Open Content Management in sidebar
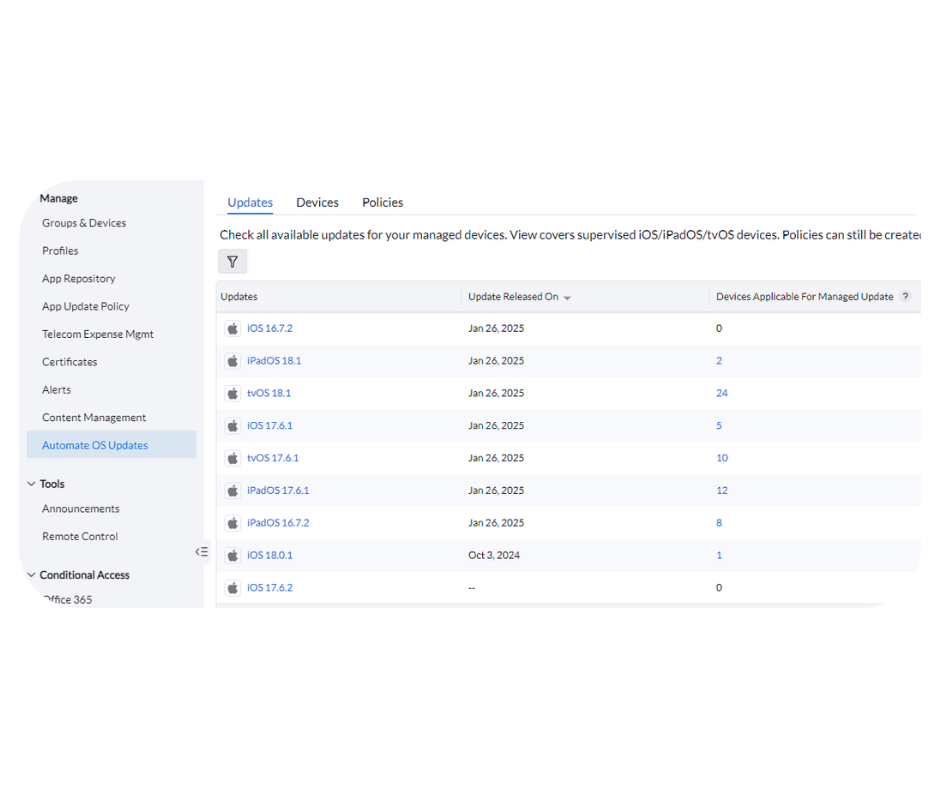The height and width of the screenshot is (788, 940). point(94,417)
